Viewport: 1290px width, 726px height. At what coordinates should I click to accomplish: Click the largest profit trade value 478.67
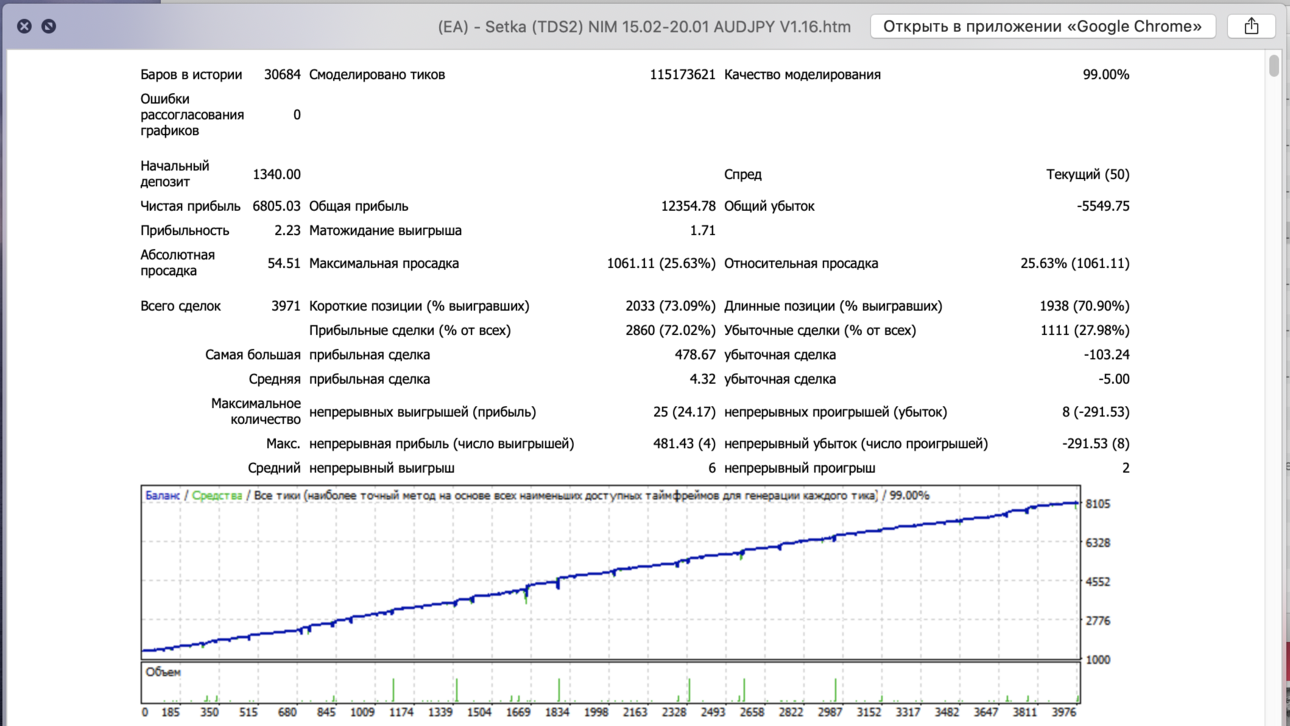[x=695, y=355]
